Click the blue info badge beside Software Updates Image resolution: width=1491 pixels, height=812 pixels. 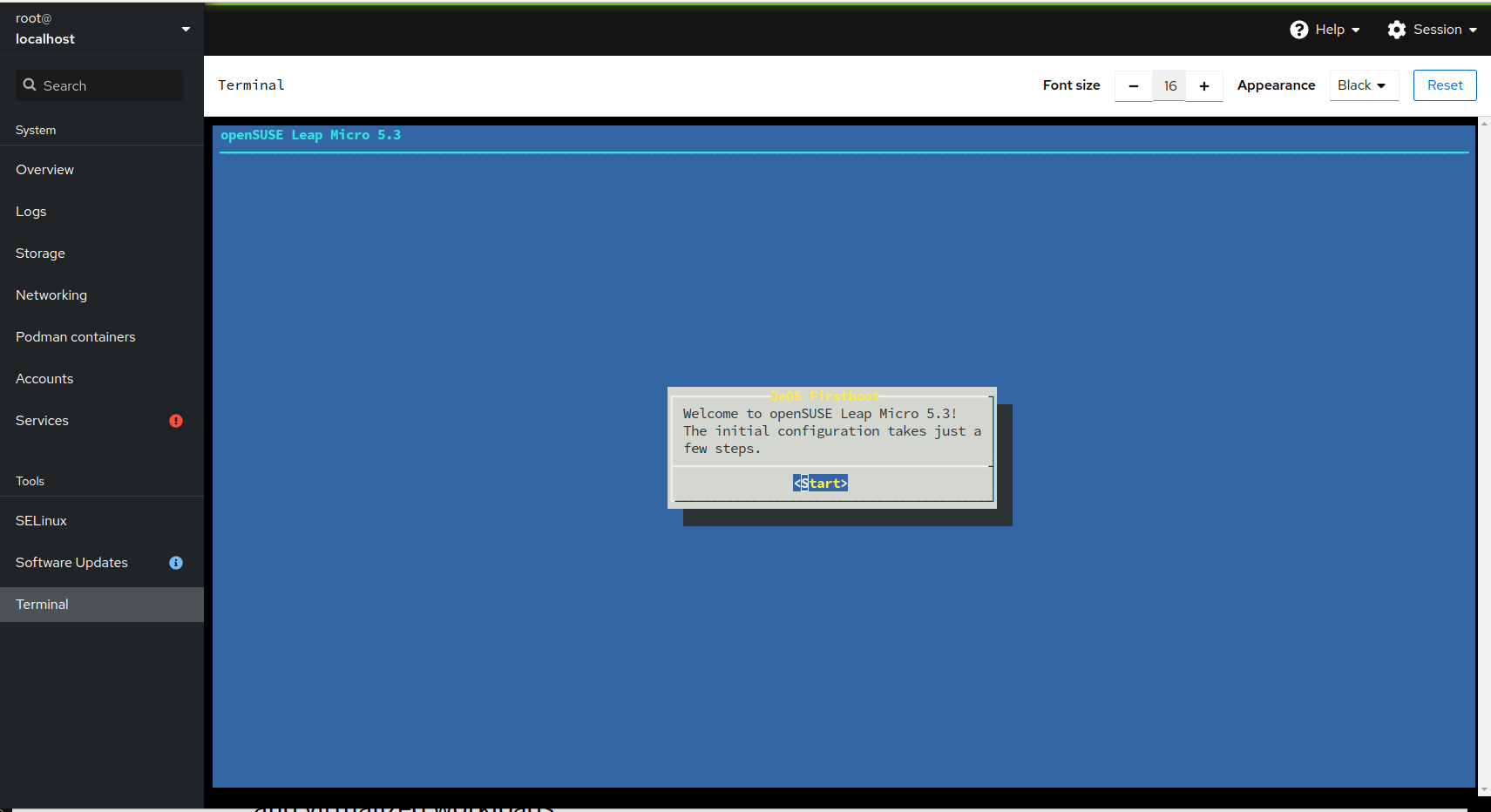tap(175, 563)
